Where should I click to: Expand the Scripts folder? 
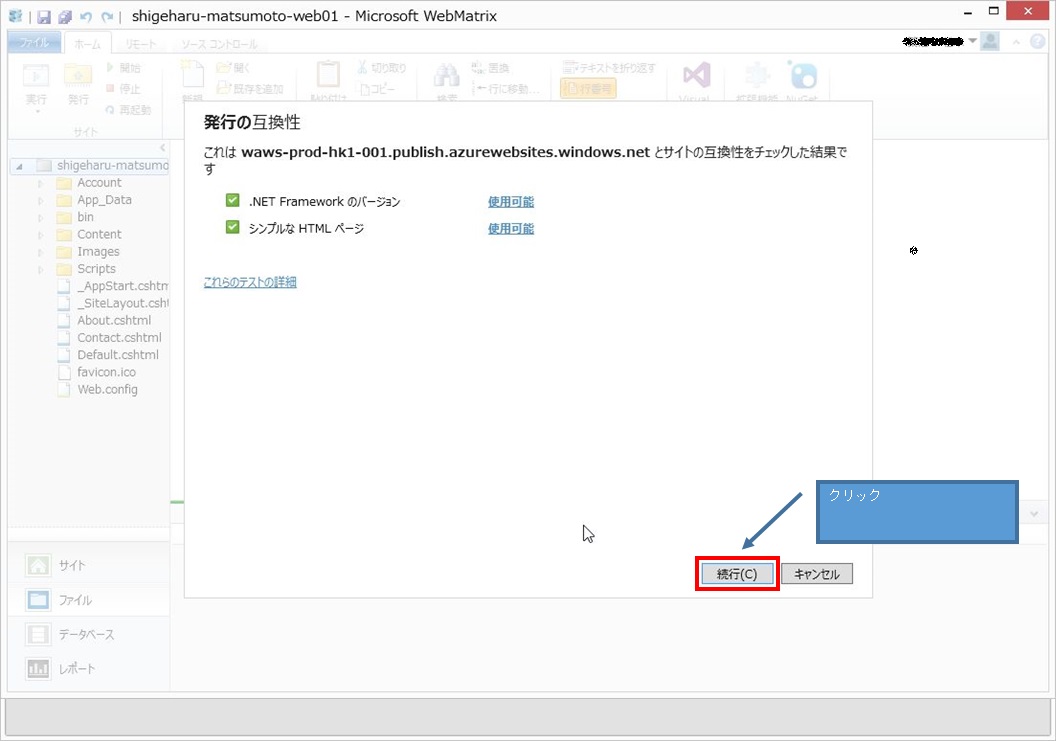[x=40, y=269]
